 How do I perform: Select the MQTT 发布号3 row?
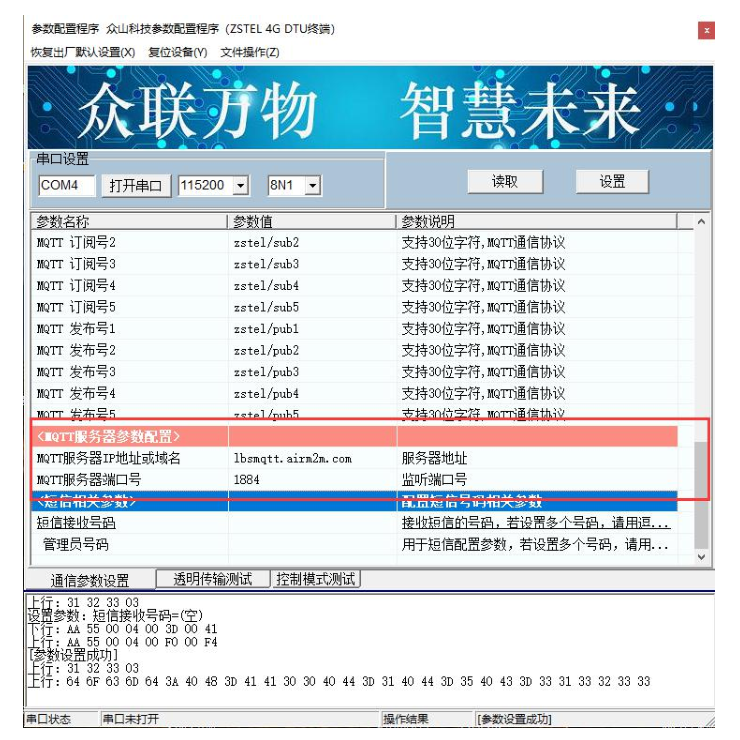[355, 372]
